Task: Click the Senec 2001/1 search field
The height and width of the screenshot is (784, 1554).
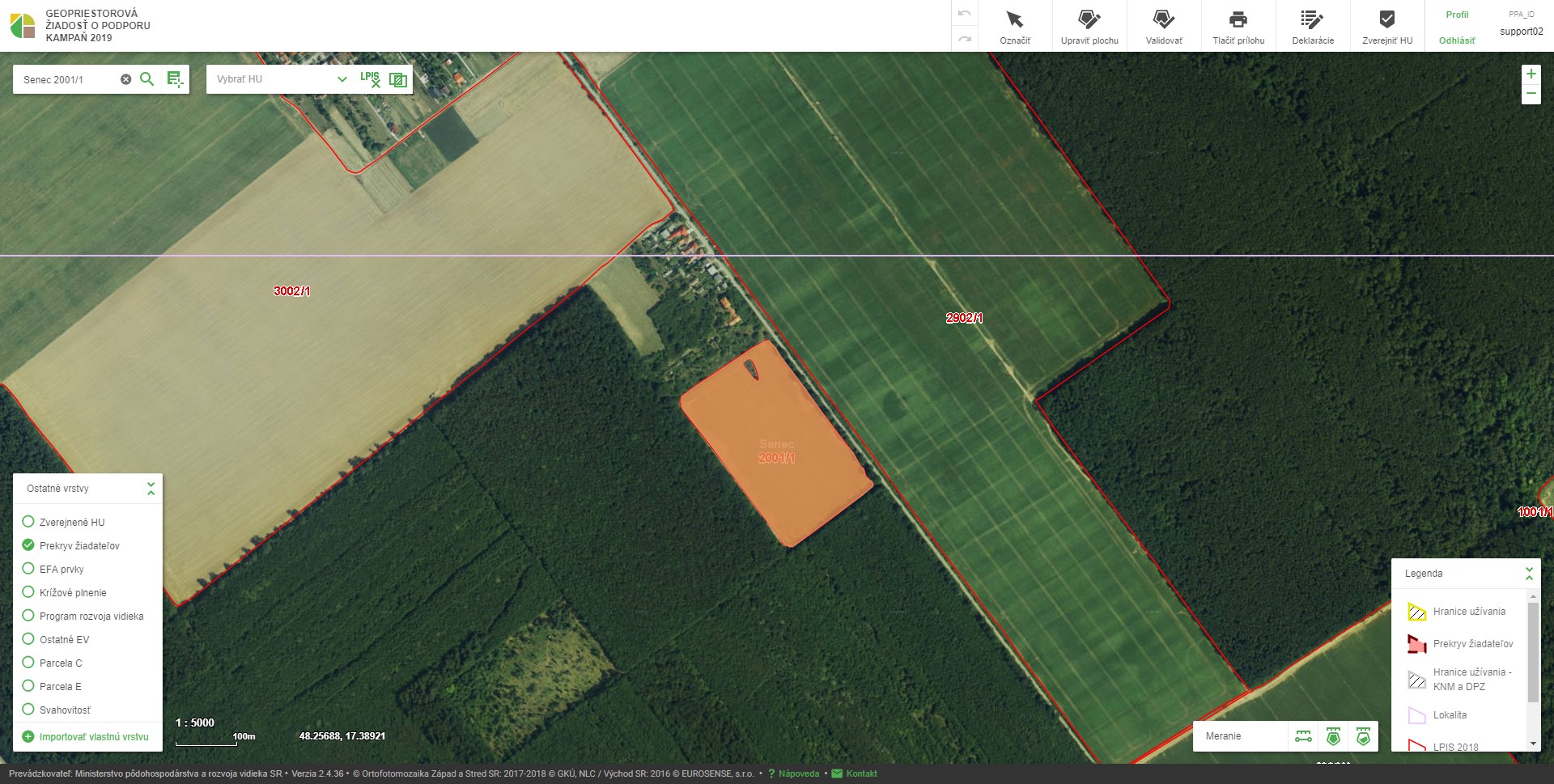Action: coord(68,79)
